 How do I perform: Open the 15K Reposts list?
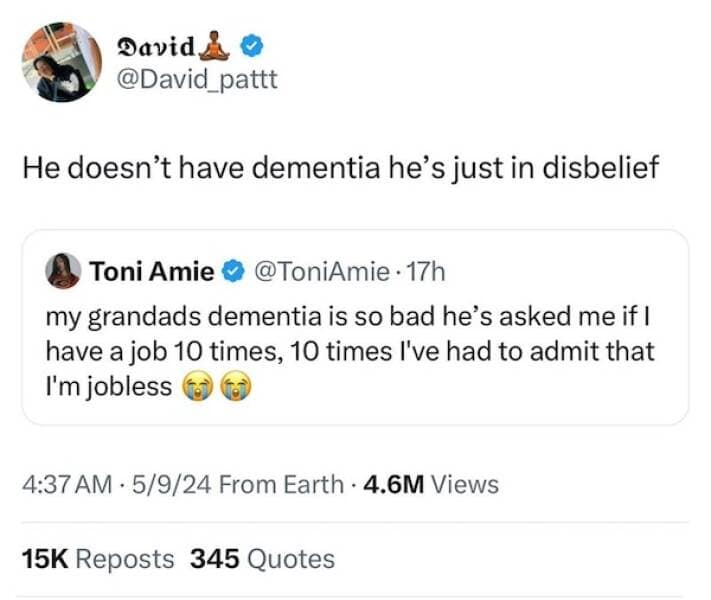97,559
